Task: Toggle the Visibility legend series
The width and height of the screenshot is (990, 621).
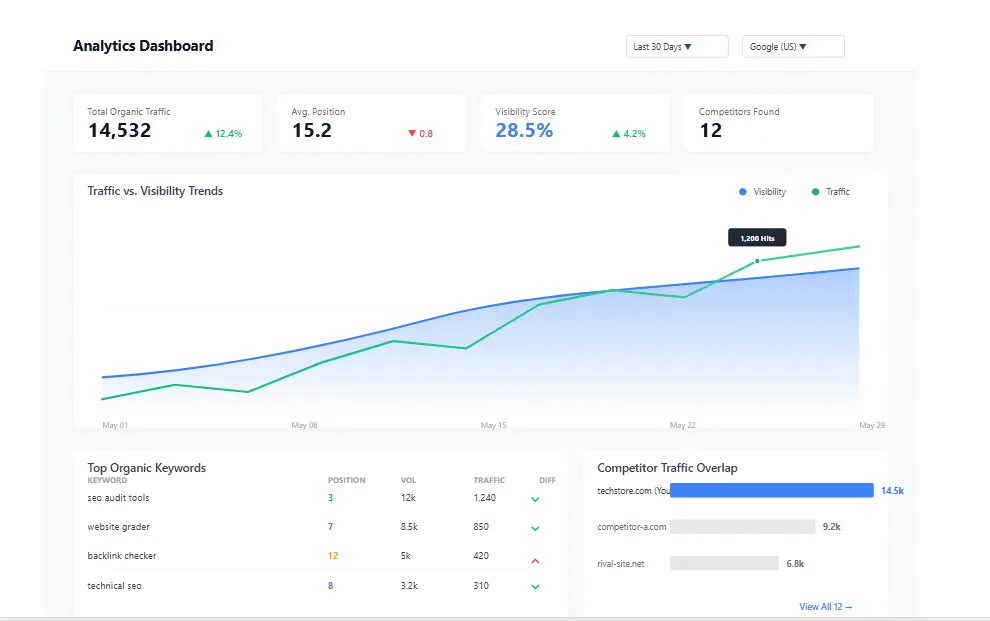Action: tap(762, 192)
